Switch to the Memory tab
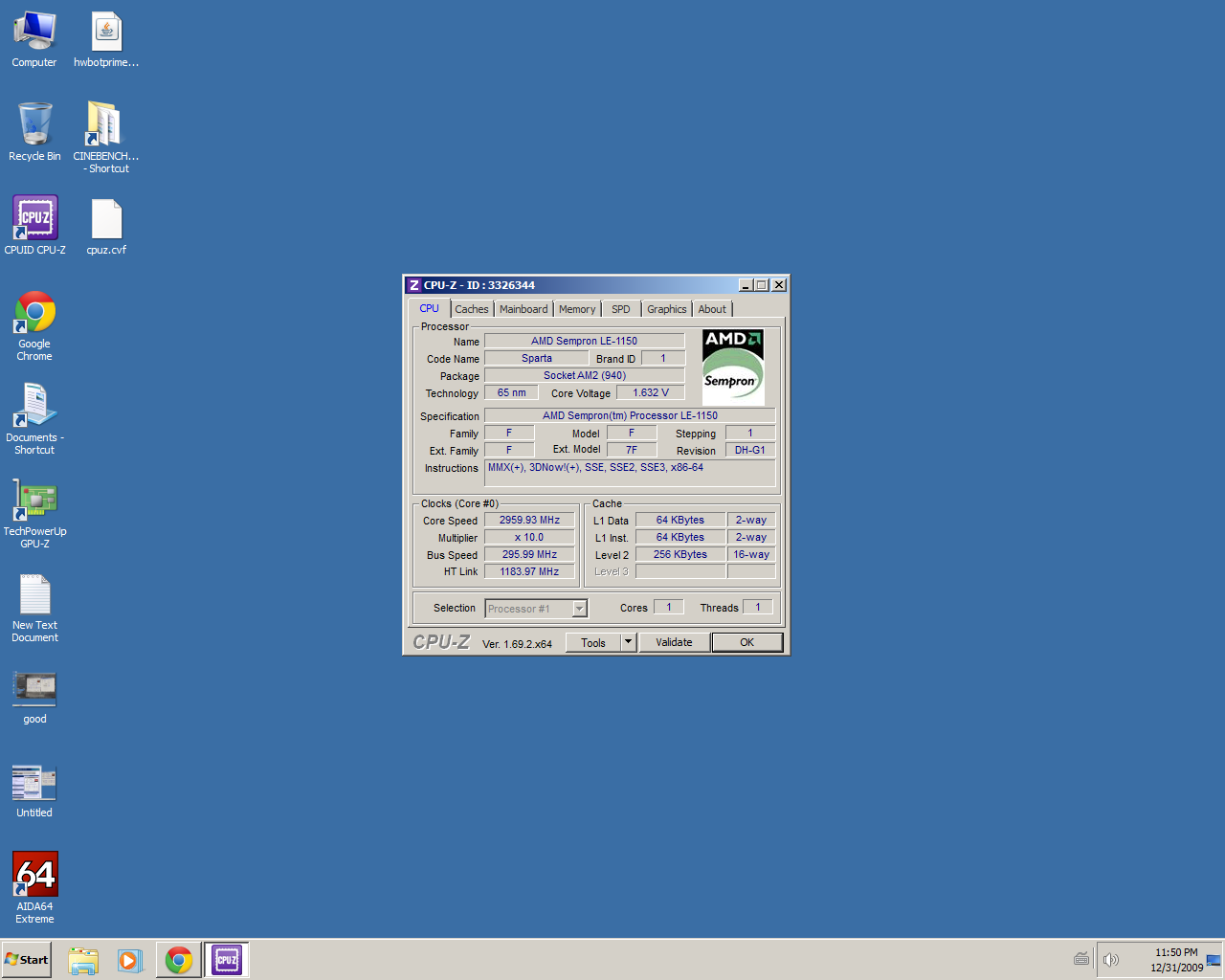 tap(577, 309)
